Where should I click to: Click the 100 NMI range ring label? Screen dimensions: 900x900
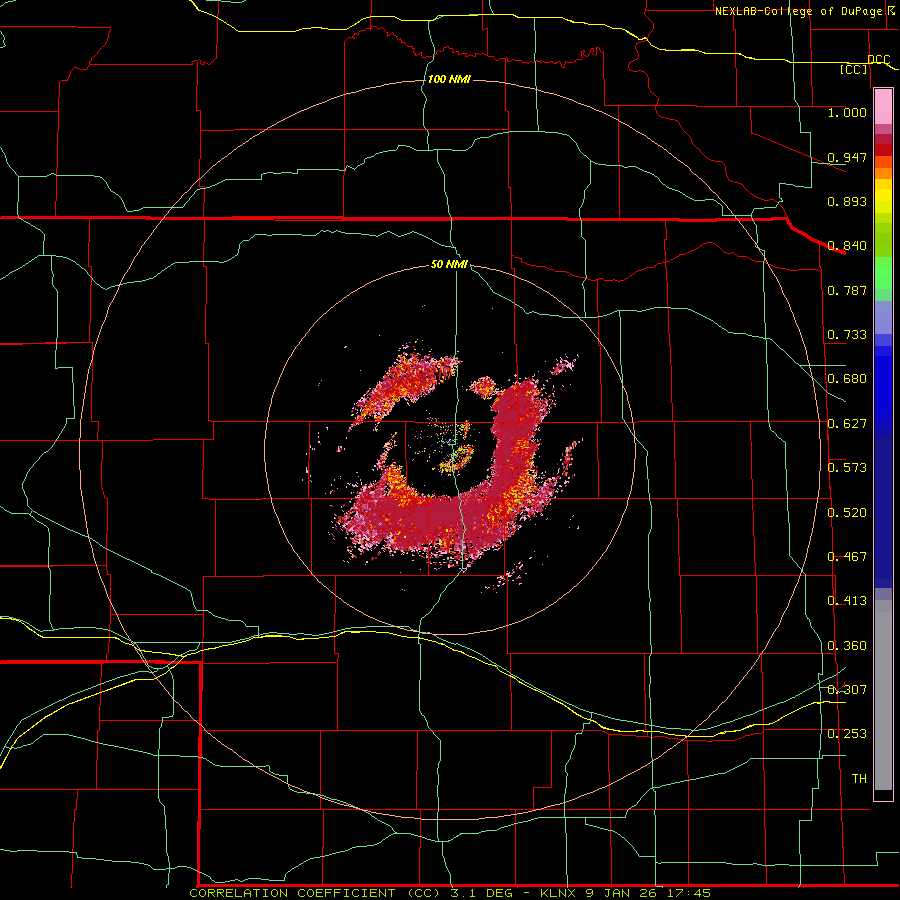click(449, 79)
